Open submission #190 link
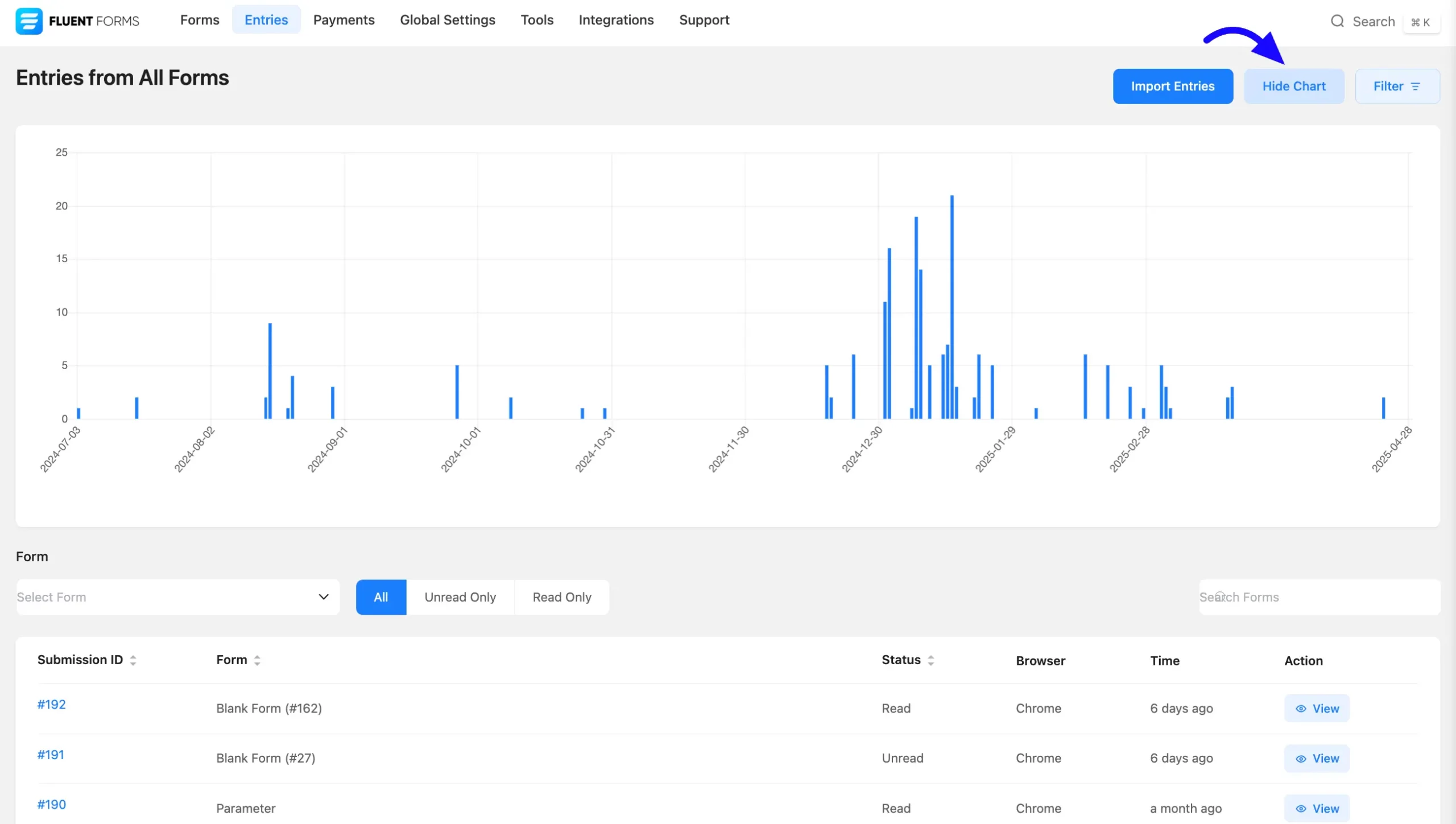 (x=52, y=805)
